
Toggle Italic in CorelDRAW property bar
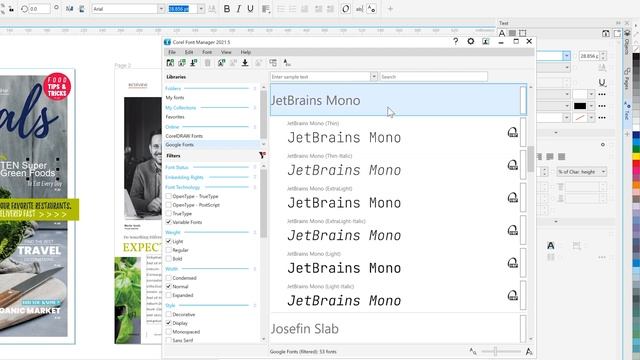(x=238, y=9)
